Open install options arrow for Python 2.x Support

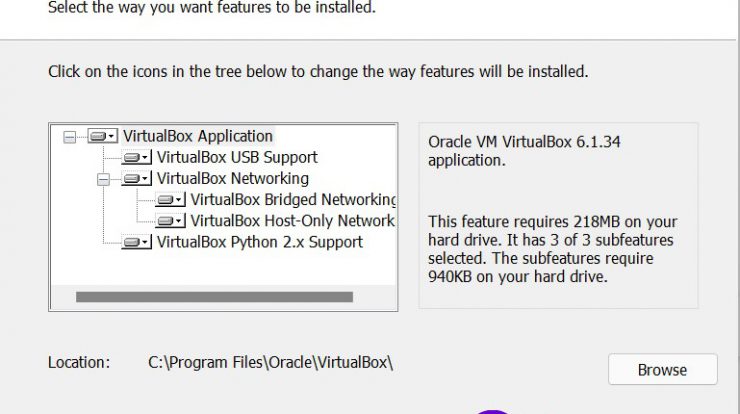pyautogui.click(x=145, y=243)
